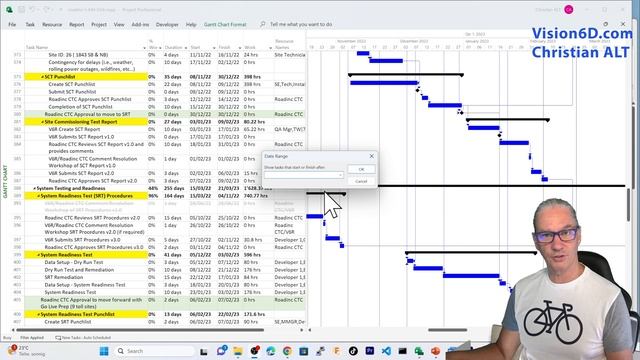Open the File menu
Viewport: 640px width, 360px height.
pos(12,24)
